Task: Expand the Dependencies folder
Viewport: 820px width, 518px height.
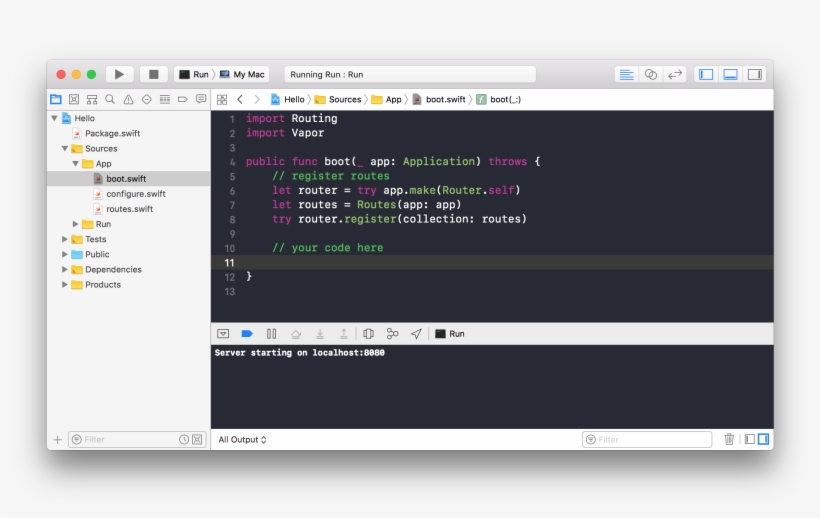Action: (x=65, y=269)
